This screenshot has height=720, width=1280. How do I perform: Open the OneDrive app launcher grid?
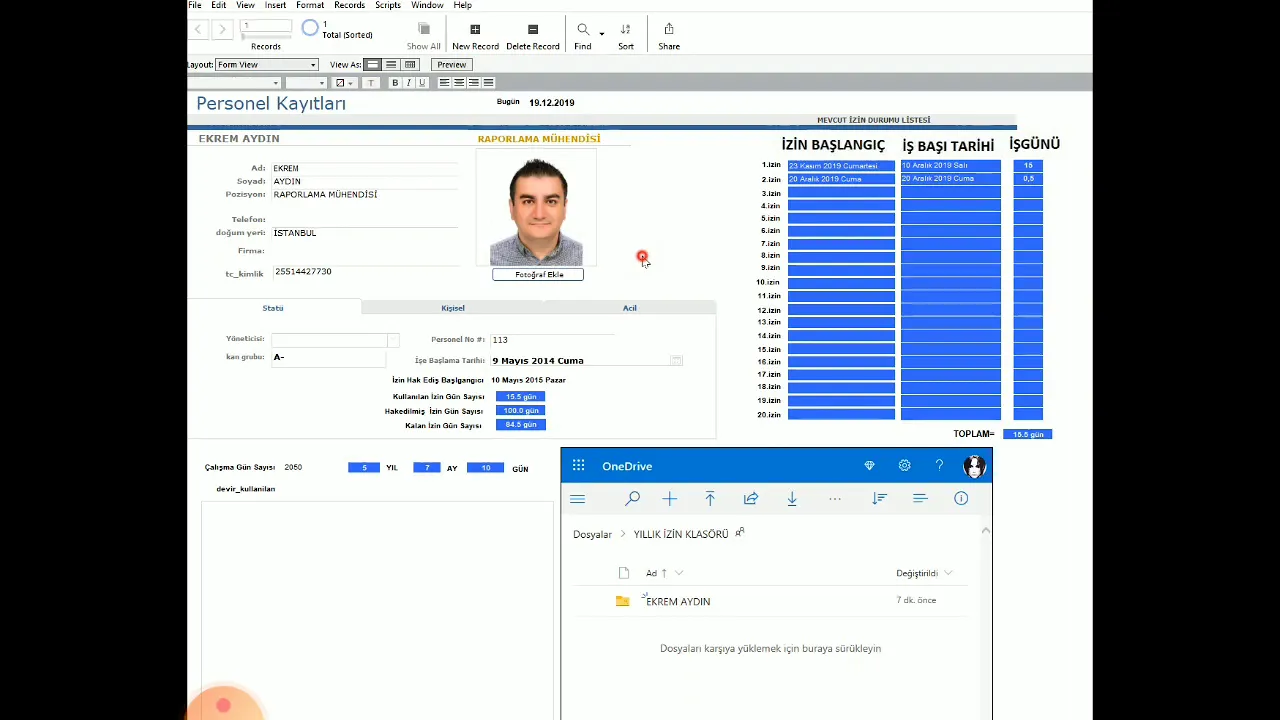click(578, 466)
